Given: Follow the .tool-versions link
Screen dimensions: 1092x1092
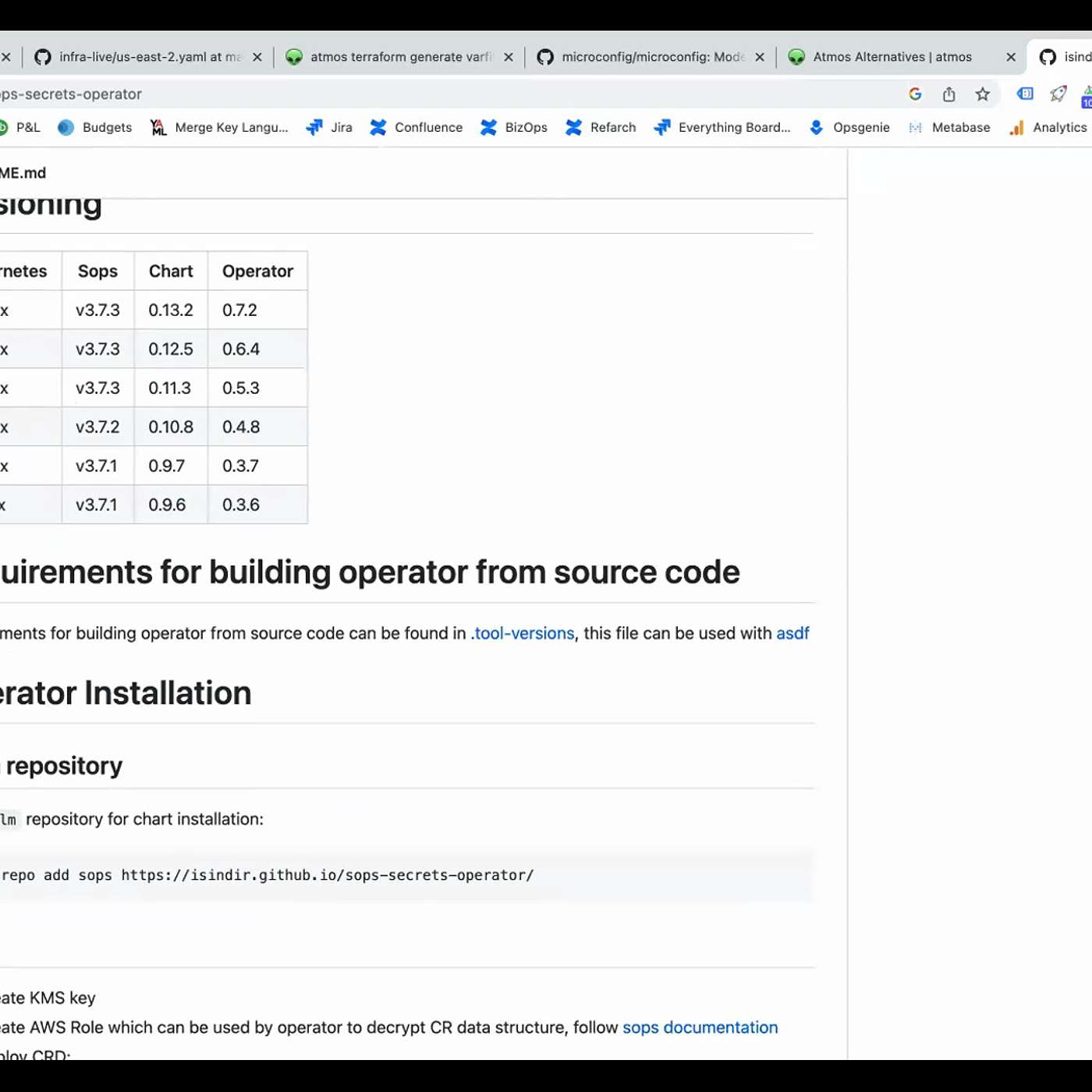Looking at the screenshot, I should [523, 633].
